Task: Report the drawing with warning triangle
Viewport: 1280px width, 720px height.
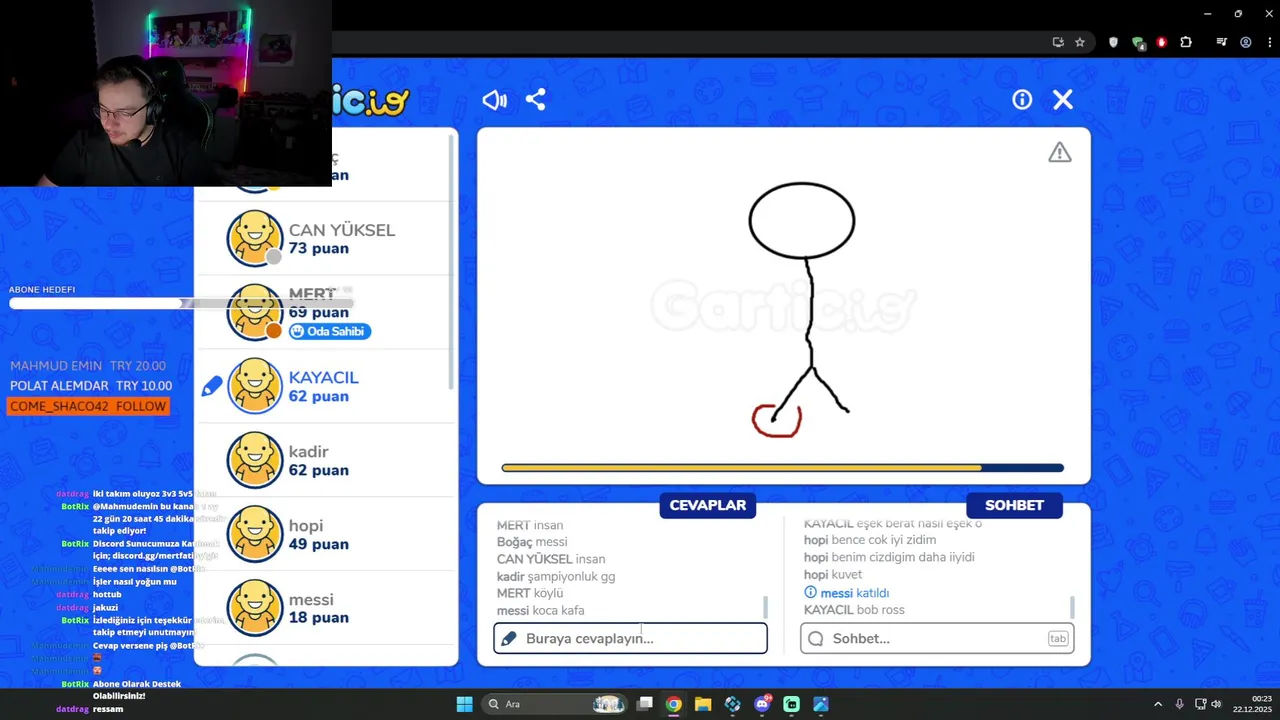Action: coord(1060,152)
